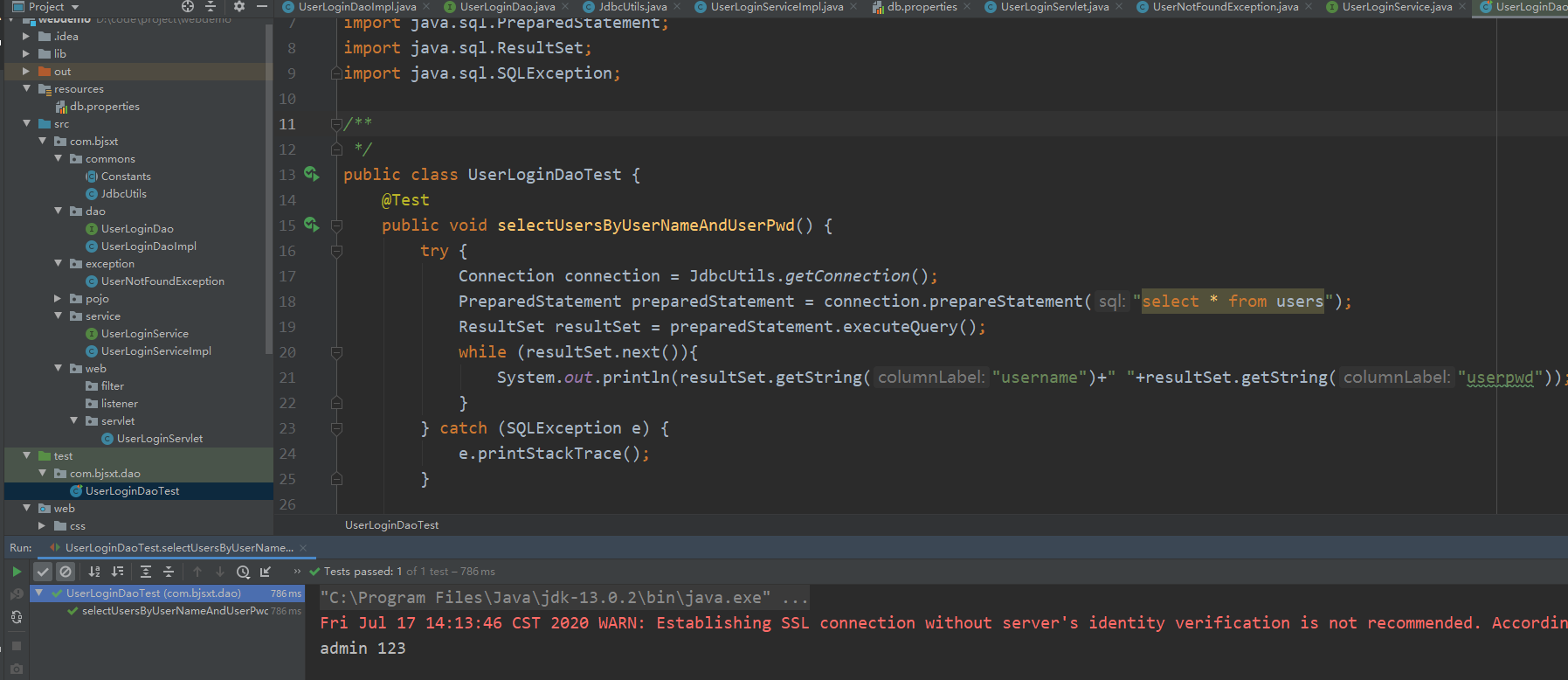The height and width of the screenshot is (680, 1568).
Task: Click UserLoginDaoTest breadcrumb below editor
Action: click(391, 525)
